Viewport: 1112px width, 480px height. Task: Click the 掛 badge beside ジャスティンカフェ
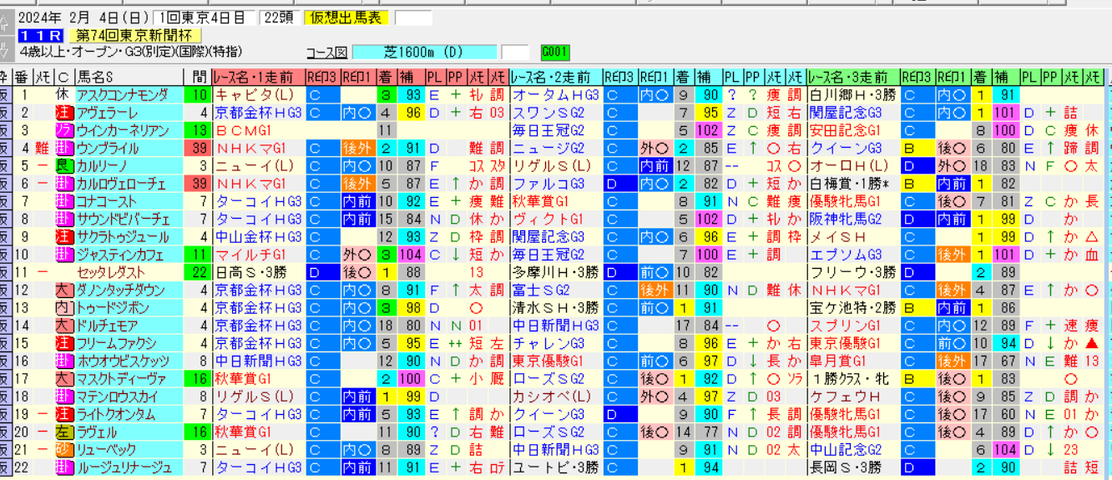tap(64, 254)
